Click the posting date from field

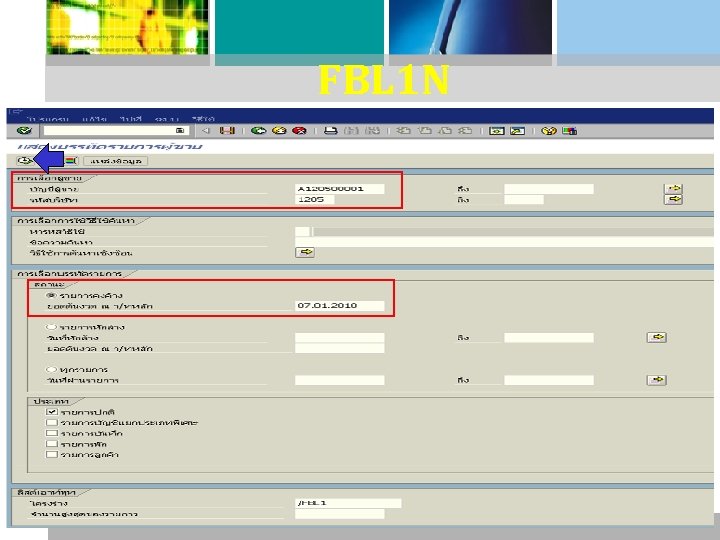[x=340, y=380]
